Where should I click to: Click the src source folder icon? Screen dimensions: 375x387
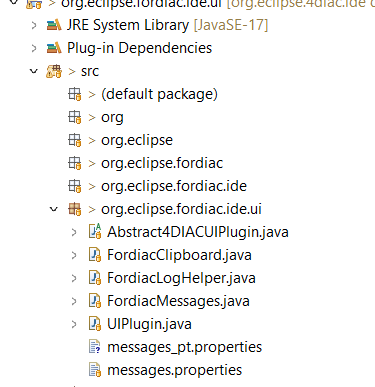point(54,71)
